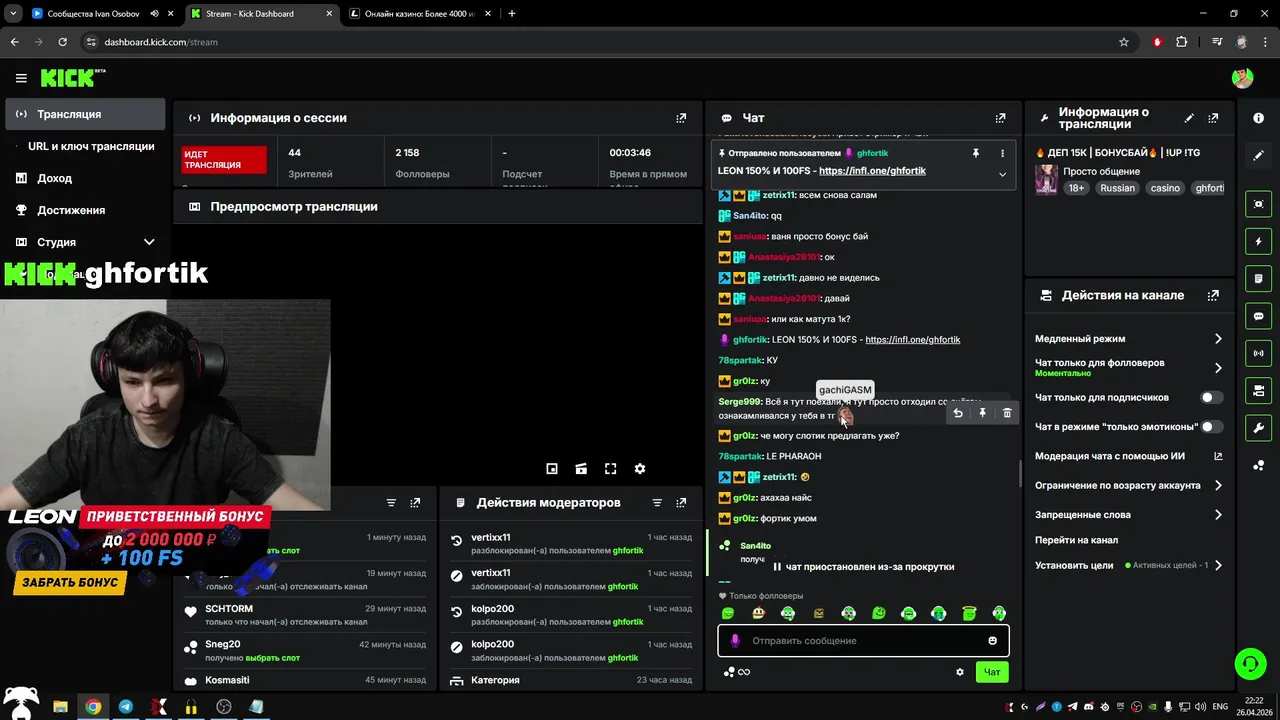The width and height of the screenshot is (1280, 720).
Task: Click the info icon in the right sidebar
Action: pos(1258,118)
